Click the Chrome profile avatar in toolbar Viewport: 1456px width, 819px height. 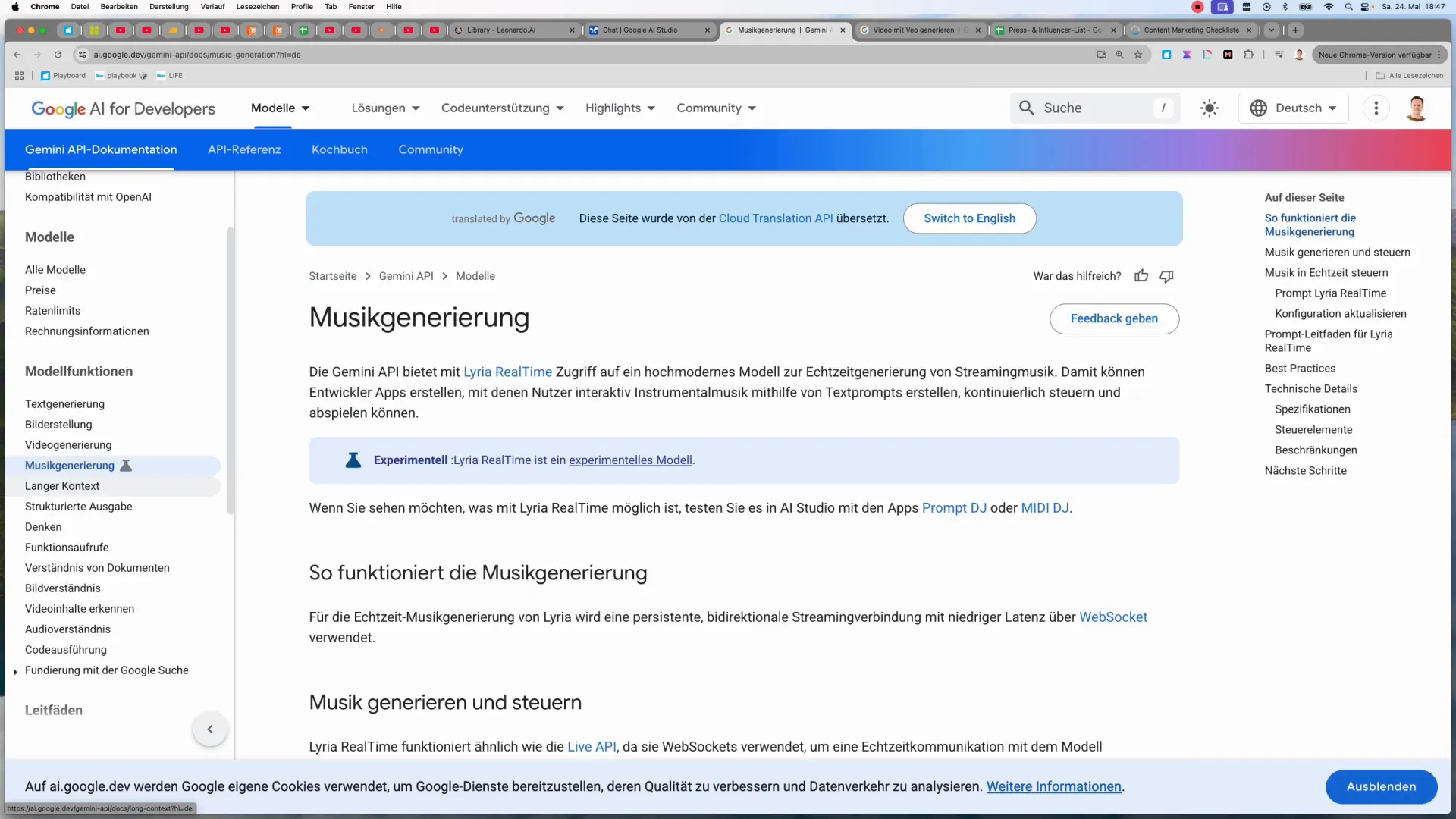(x=1299, y=55)
